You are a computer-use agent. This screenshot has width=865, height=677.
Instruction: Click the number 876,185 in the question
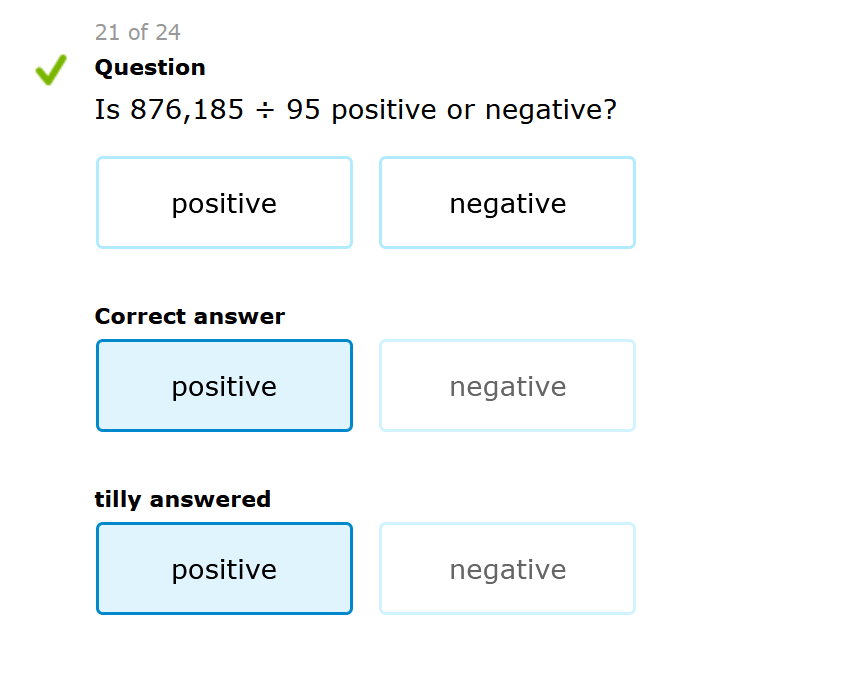coord(187,110)
